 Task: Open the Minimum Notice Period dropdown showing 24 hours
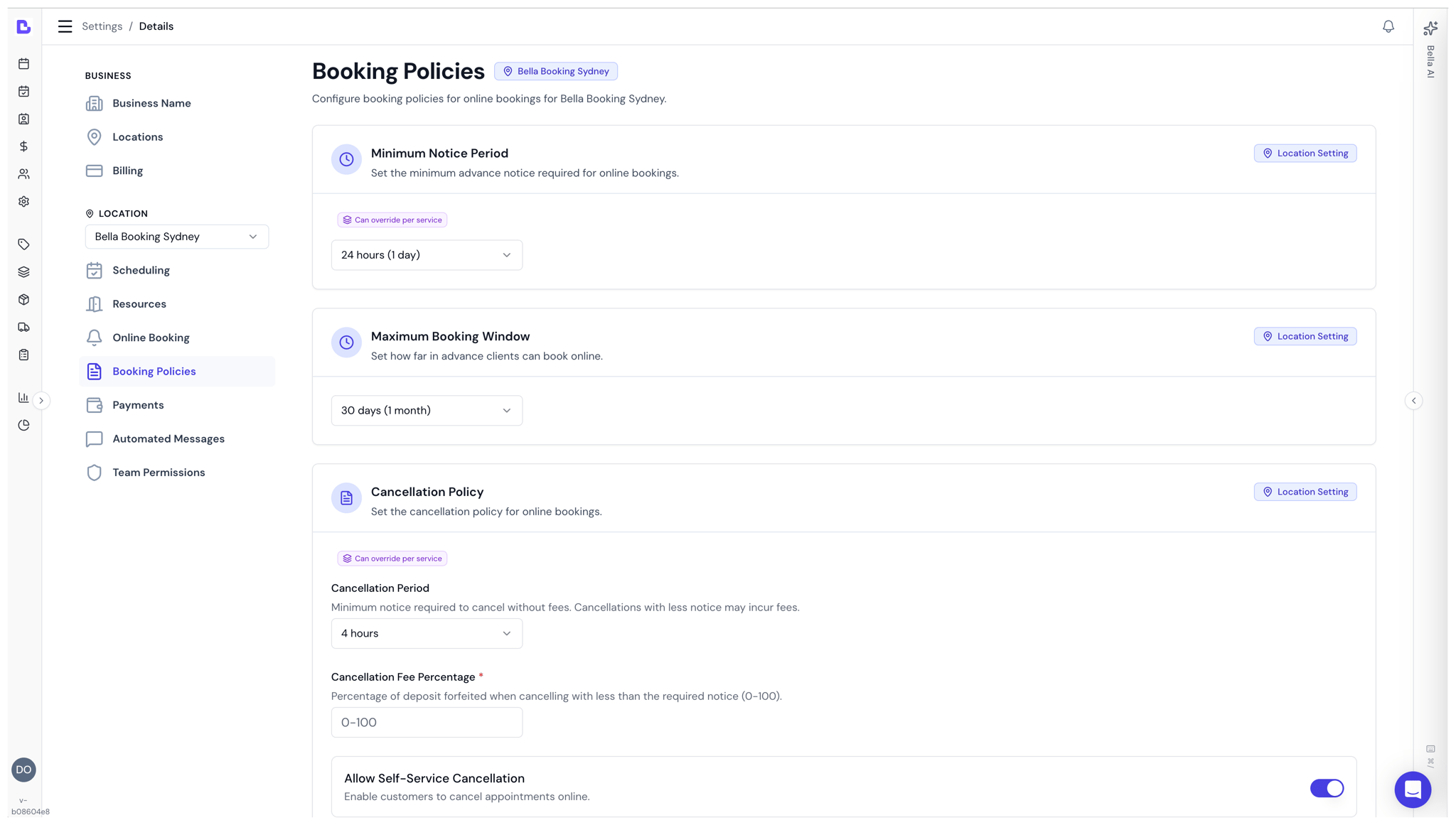click(427, 254)
